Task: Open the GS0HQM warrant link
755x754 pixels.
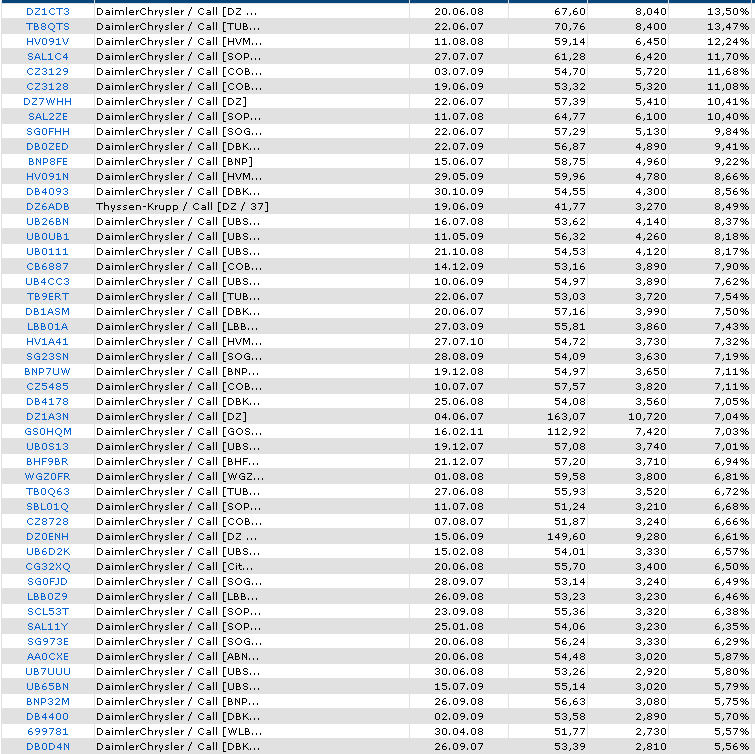Action: pos(48,431)
